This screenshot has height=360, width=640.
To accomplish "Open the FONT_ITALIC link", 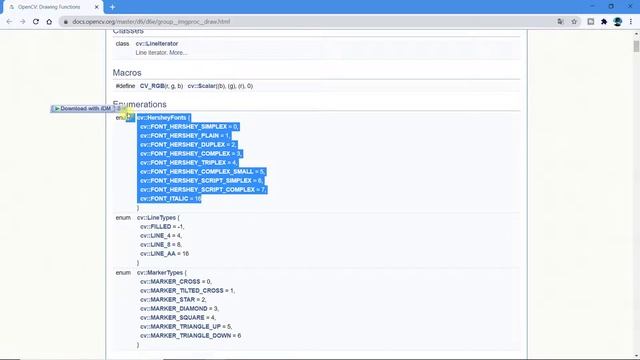I will pyautogui.click(x=164, y=199).
